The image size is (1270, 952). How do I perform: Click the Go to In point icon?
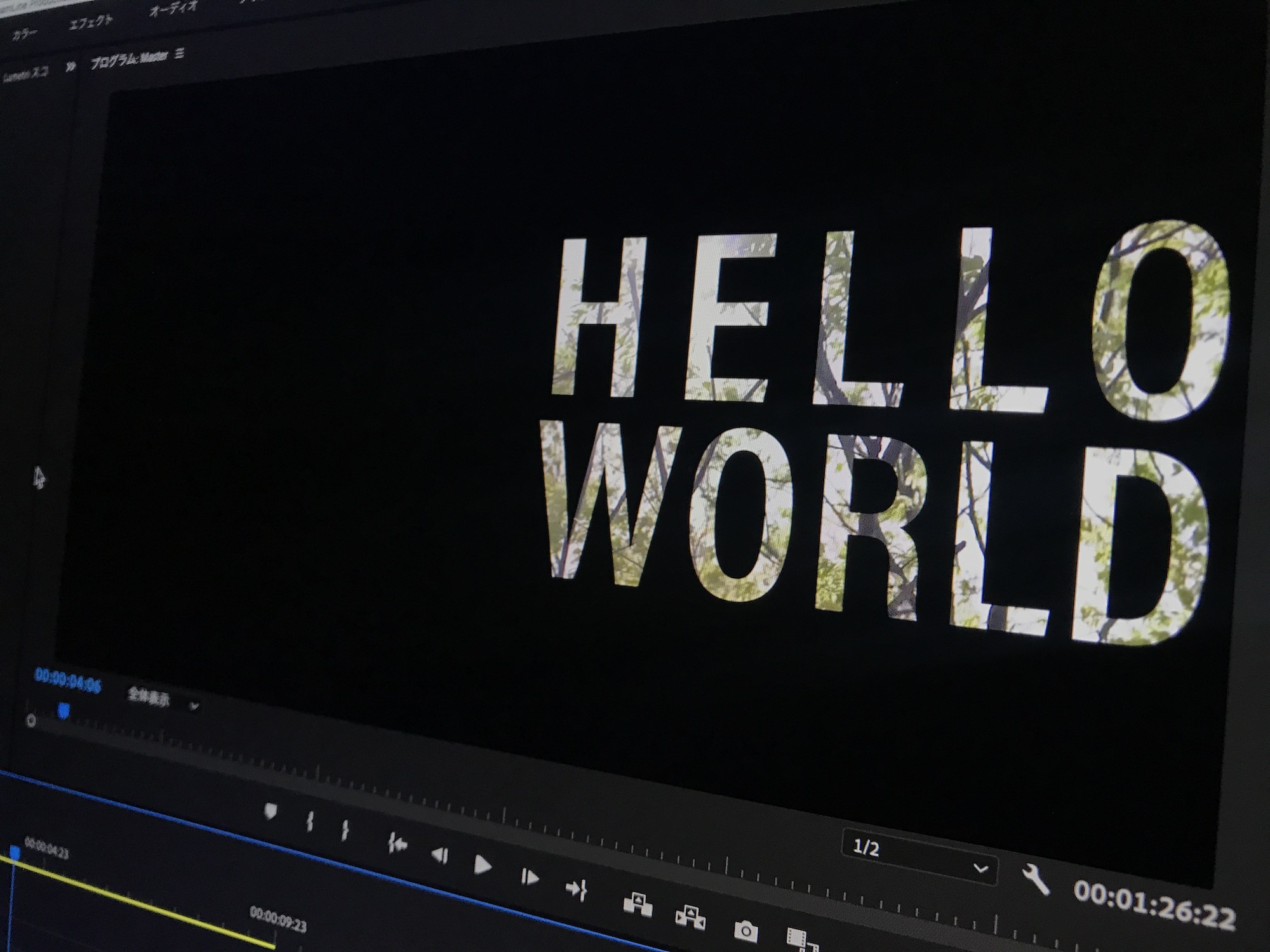[x=398, y=844]
